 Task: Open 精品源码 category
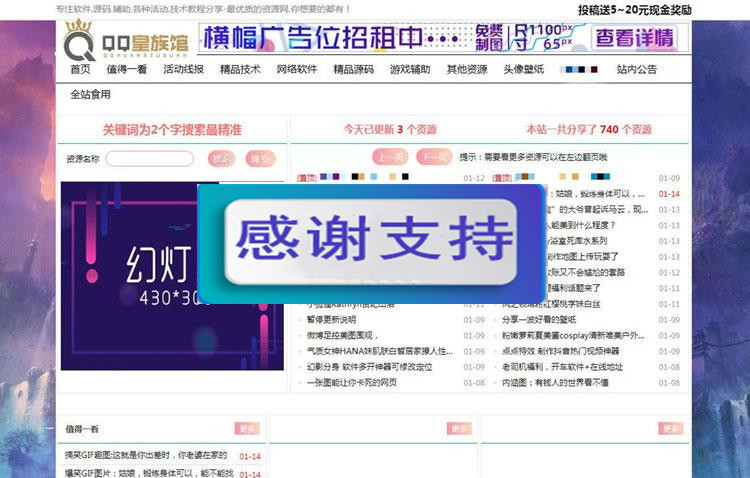353,69
